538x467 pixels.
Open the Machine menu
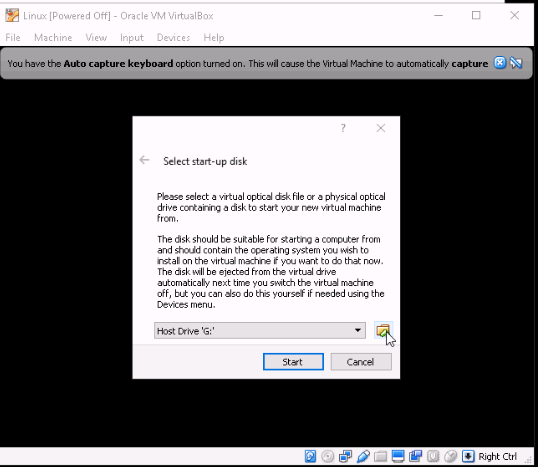(53, 37)
